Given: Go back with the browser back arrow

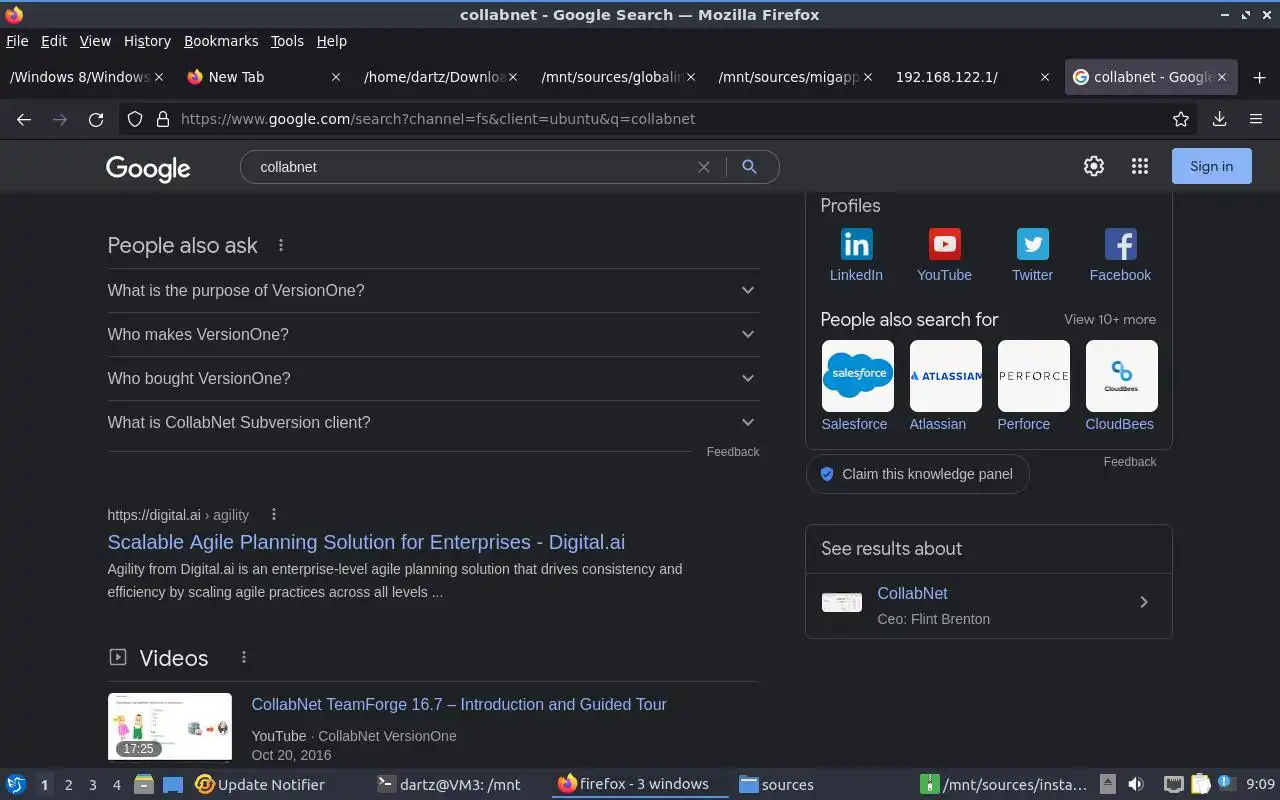Looking at the screenshot, I should 24,119.
